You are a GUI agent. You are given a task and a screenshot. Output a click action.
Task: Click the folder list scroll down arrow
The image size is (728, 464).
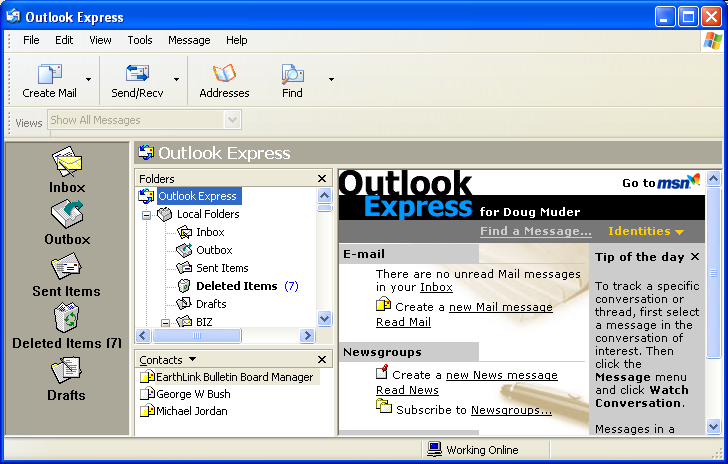click(x=325, y=318)
